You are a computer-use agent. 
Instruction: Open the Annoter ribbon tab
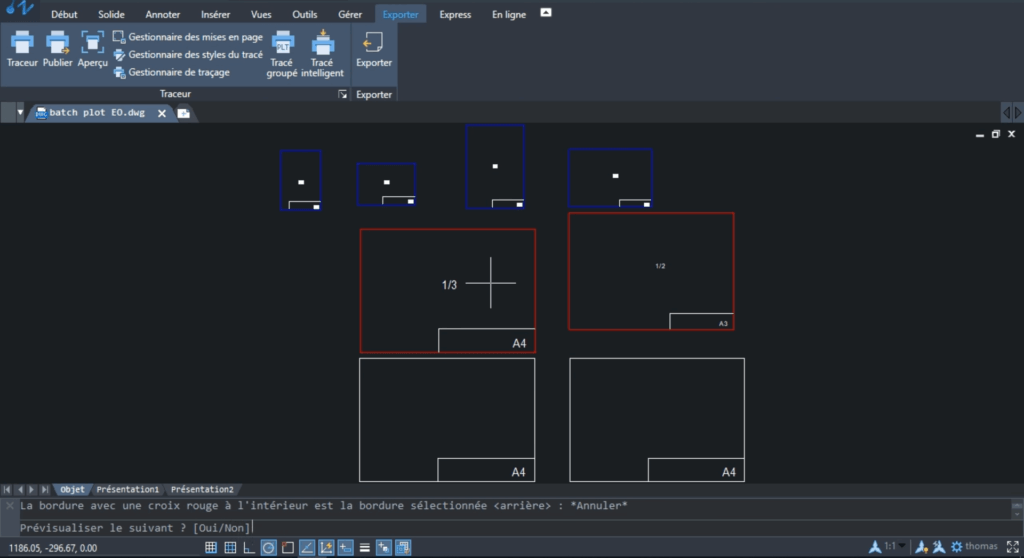[x=163, y=14]
